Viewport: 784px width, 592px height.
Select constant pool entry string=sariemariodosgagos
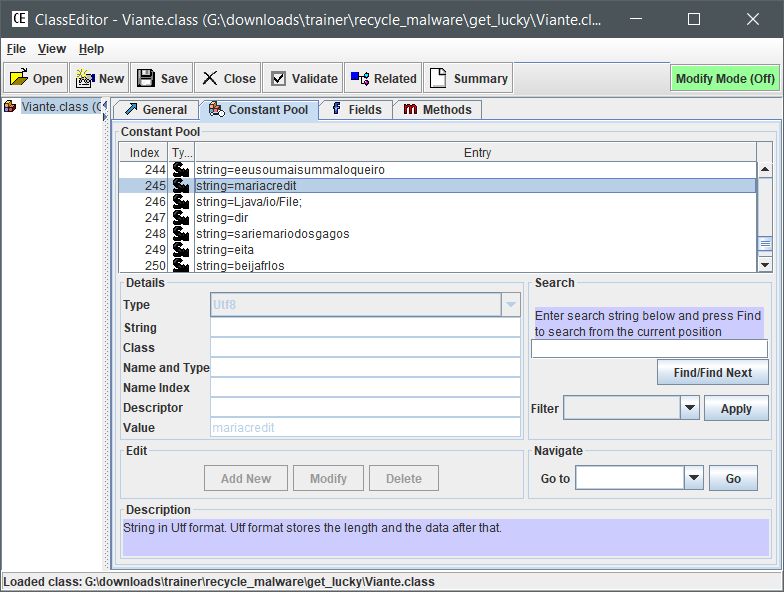(272, 234)
